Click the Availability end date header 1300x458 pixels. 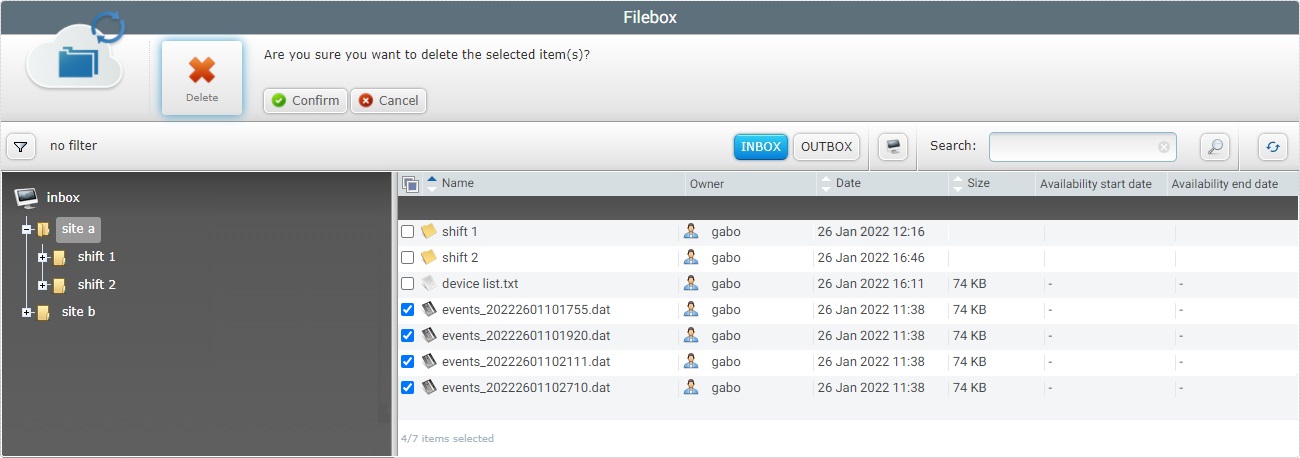coord(1225,184)
